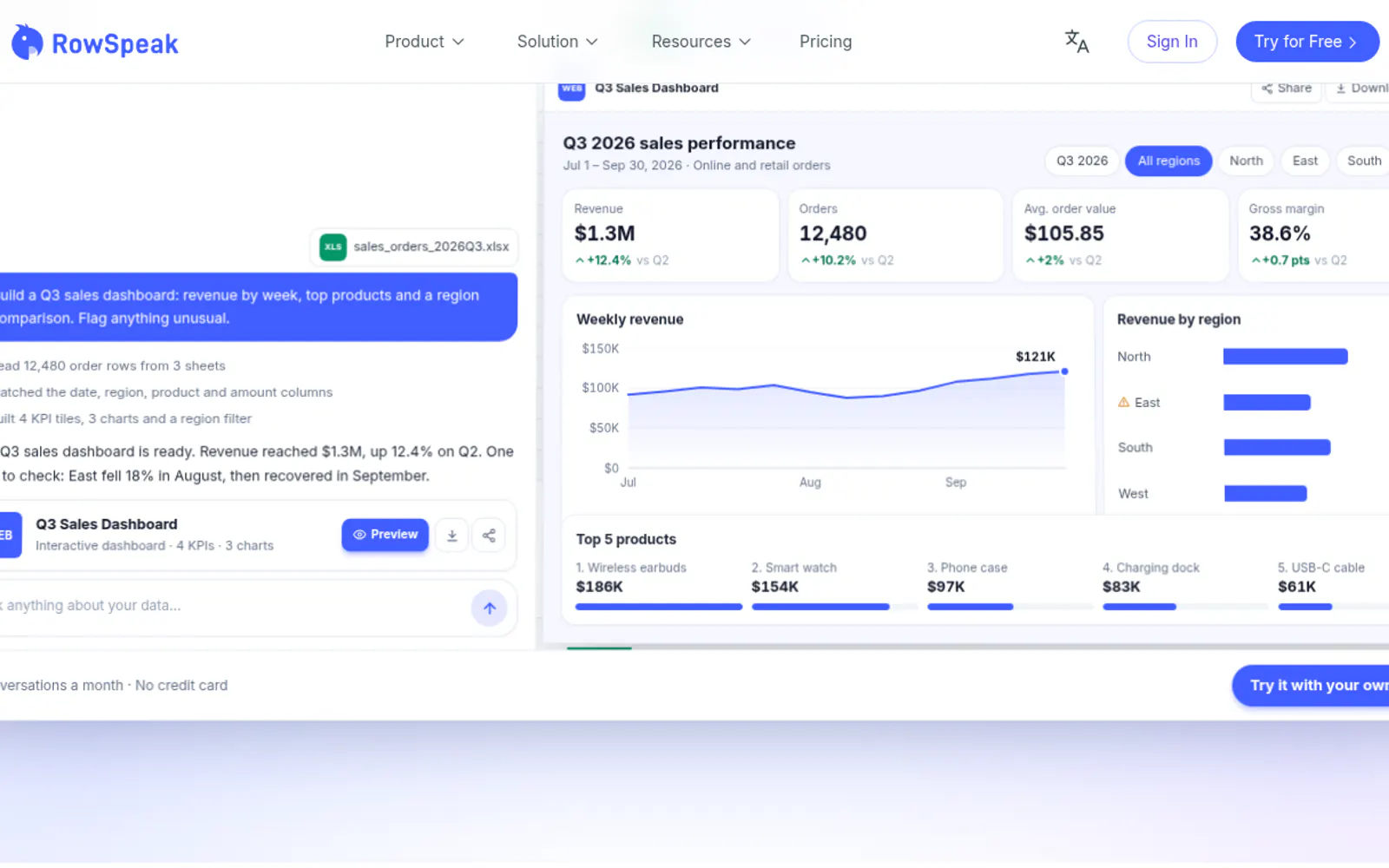This screenshot has height=868, width=1389.
Task: Click the Q3 2026 sales performance heading
Action: click(x=679, y=143)
